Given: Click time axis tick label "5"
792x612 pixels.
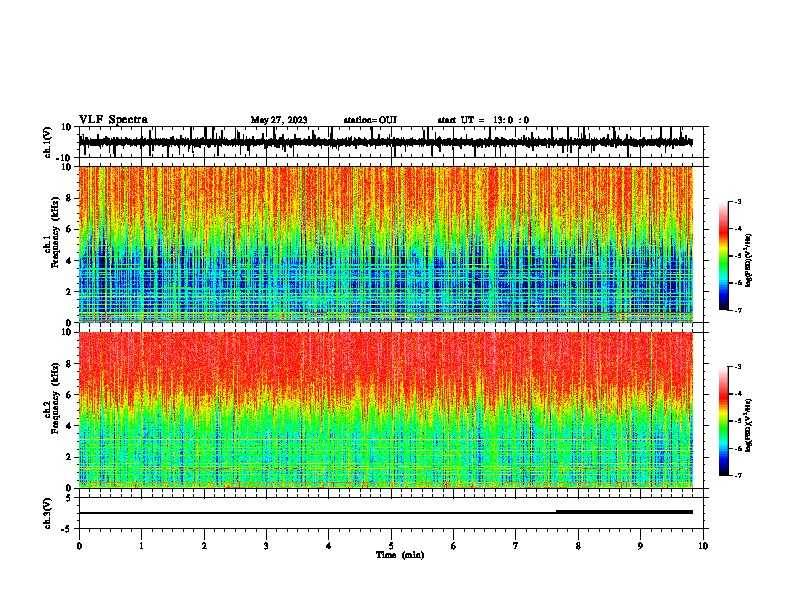Looking at the screenshot, I should 391,546.
